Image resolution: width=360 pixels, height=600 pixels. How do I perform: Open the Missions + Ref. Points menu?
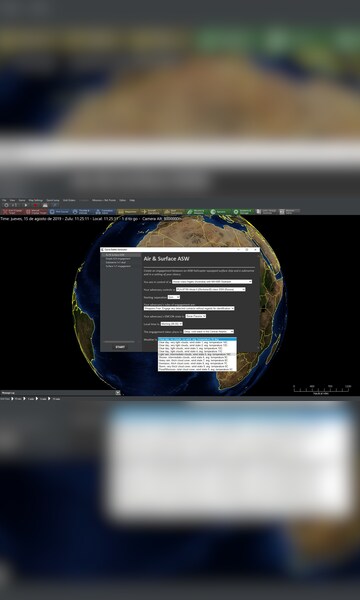104,200
